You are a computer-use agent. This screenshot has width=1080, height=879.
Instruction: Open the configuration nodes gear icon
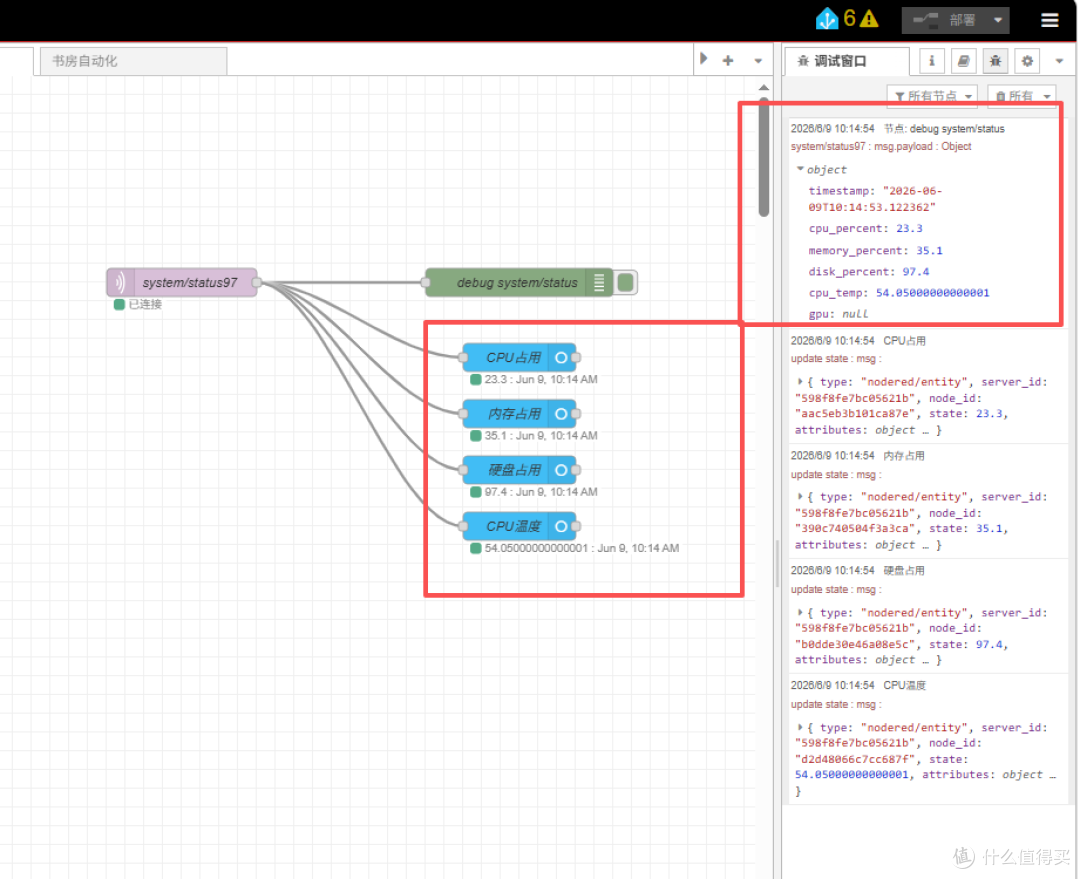pos(1027,61)
